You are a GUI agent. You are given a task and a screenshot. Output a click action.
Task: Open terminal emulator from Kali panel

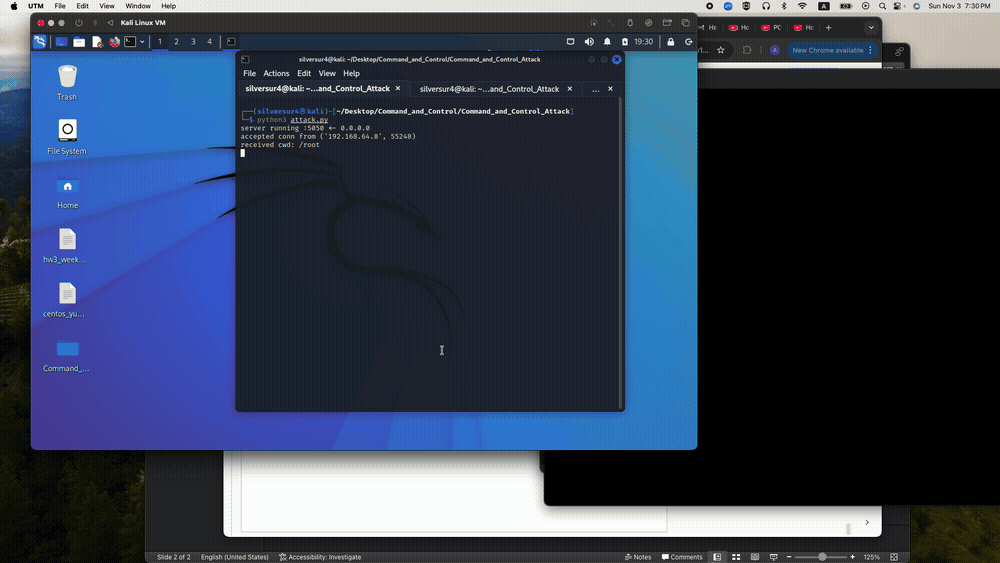pos(131,42)
